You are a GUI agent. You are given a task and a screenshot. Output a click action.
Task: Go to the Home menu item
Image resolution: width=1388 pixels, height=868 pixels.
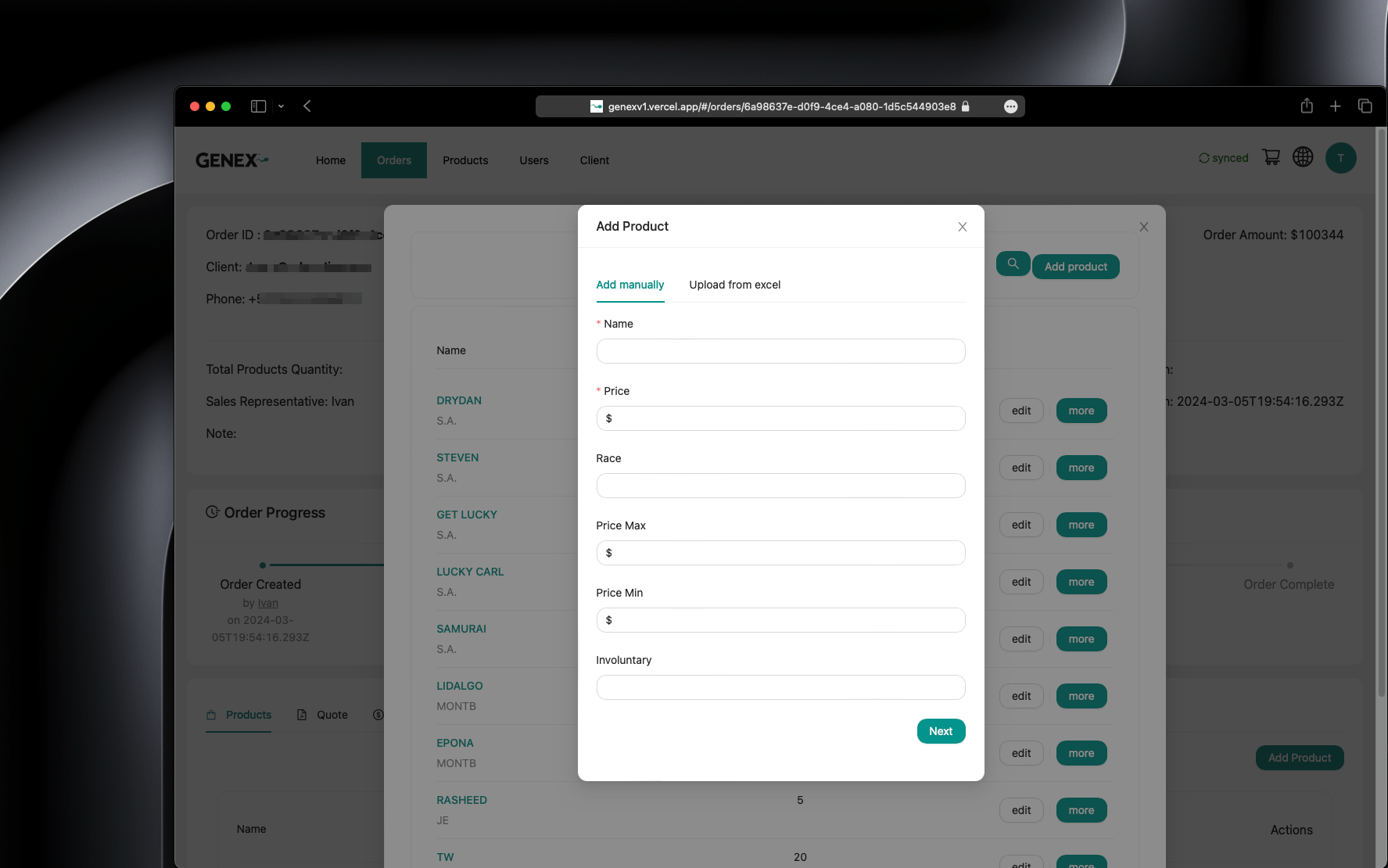click(x=331, y=160)
